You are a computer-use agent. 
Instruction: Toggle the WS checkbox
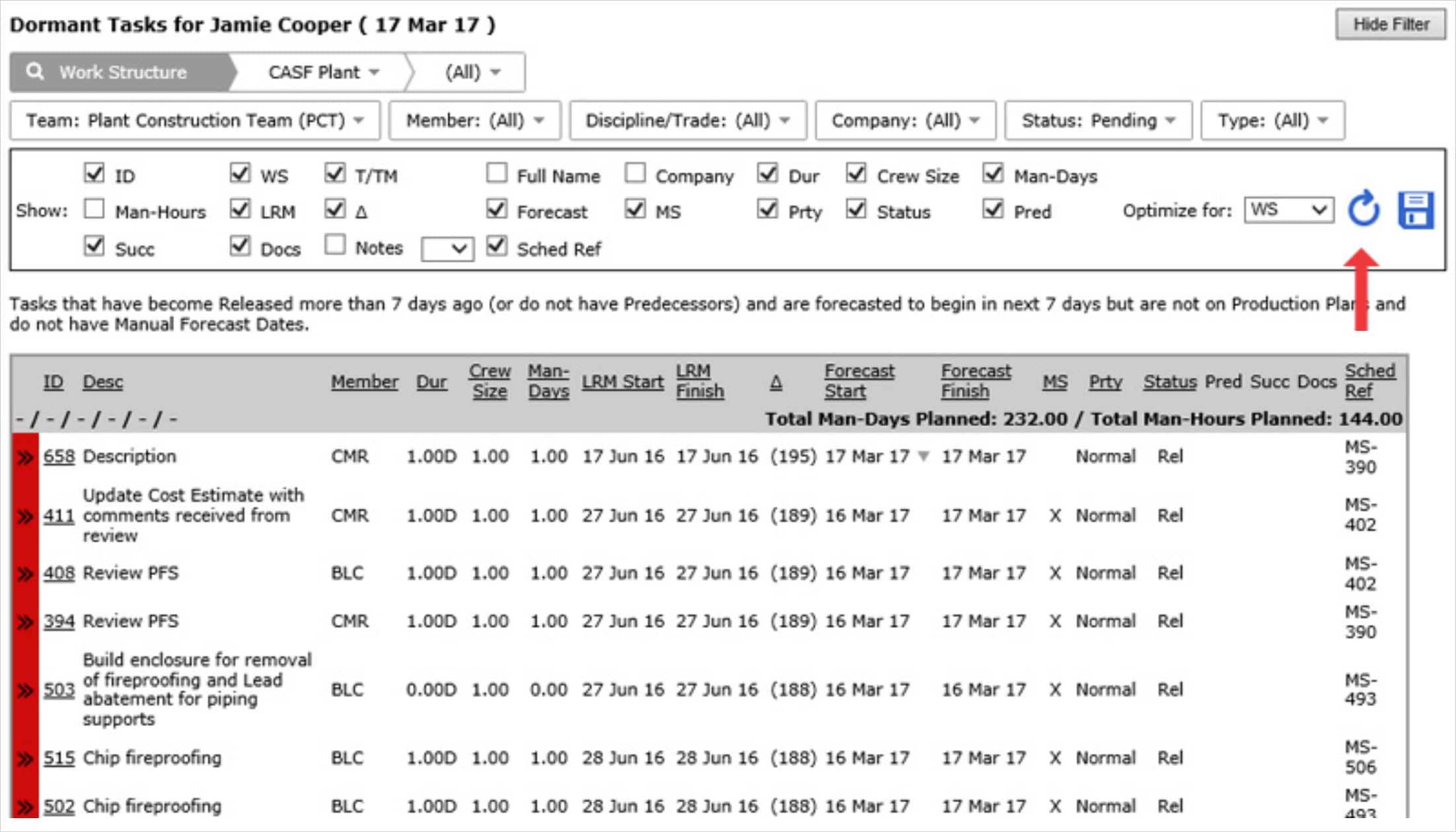point(240,173)
